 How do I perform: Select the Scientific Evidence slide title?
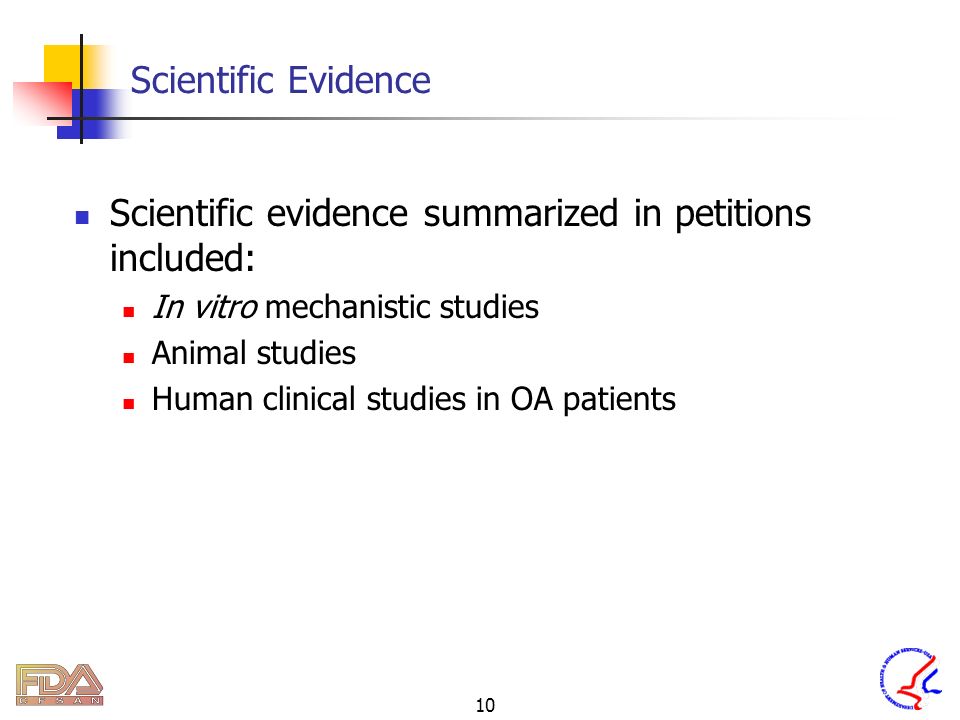(x=280, y=80)
